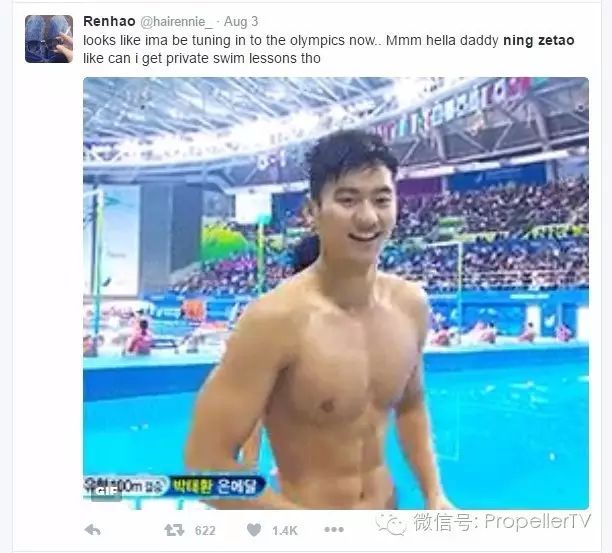Viewport: 612px width, 553px height.
Task: Like the tweet with the heart icon
Action: pyautogui.click(x=254, y=530)
